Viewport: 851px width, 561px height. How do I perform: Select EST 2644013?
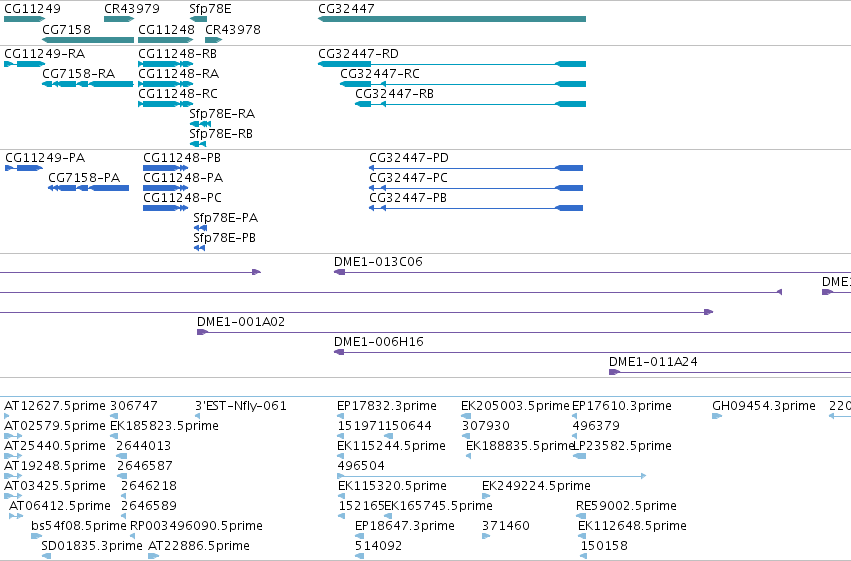122,456
